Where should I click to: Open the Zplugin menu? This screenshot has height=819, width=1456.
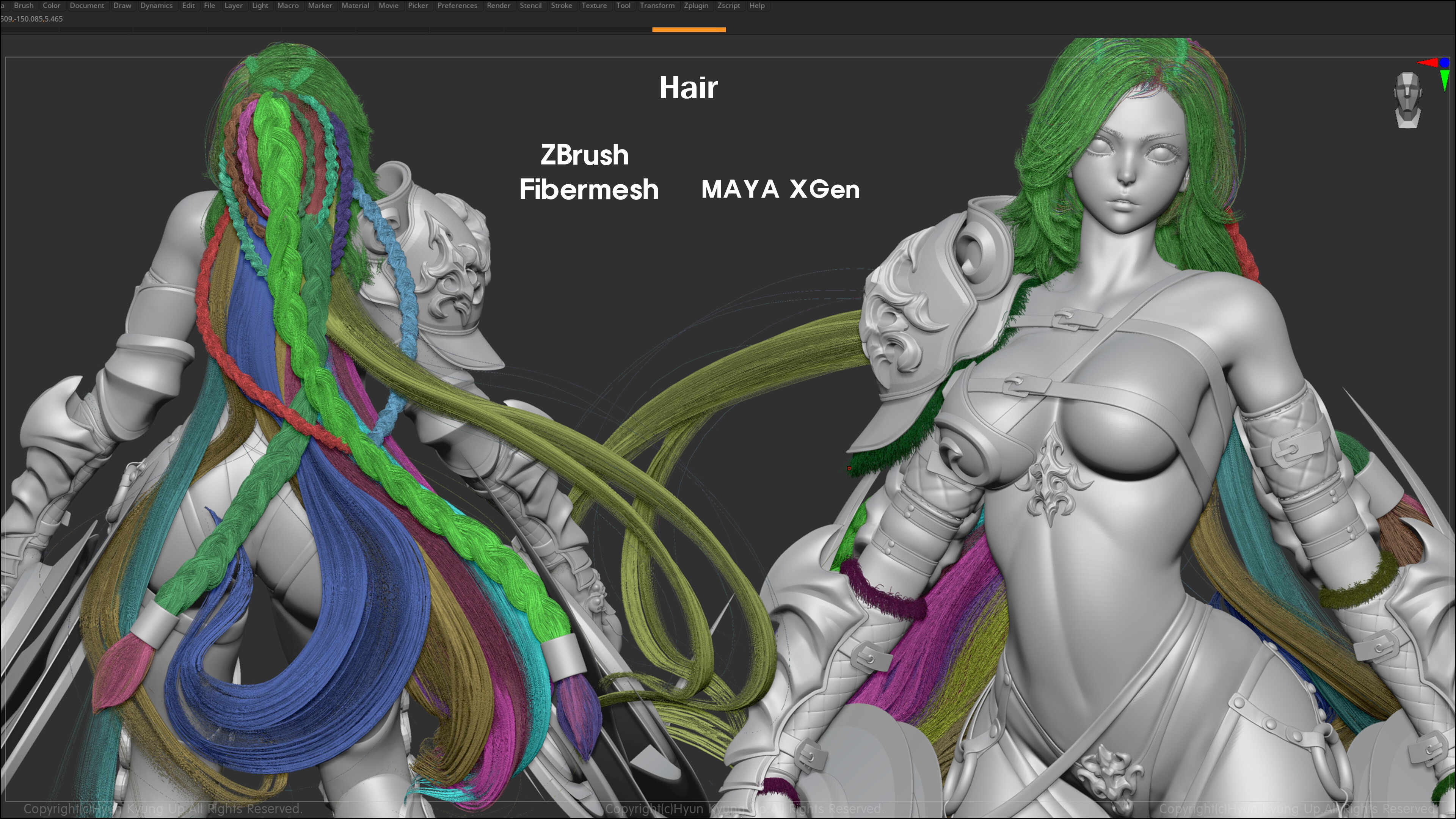(x=696, y=6)
